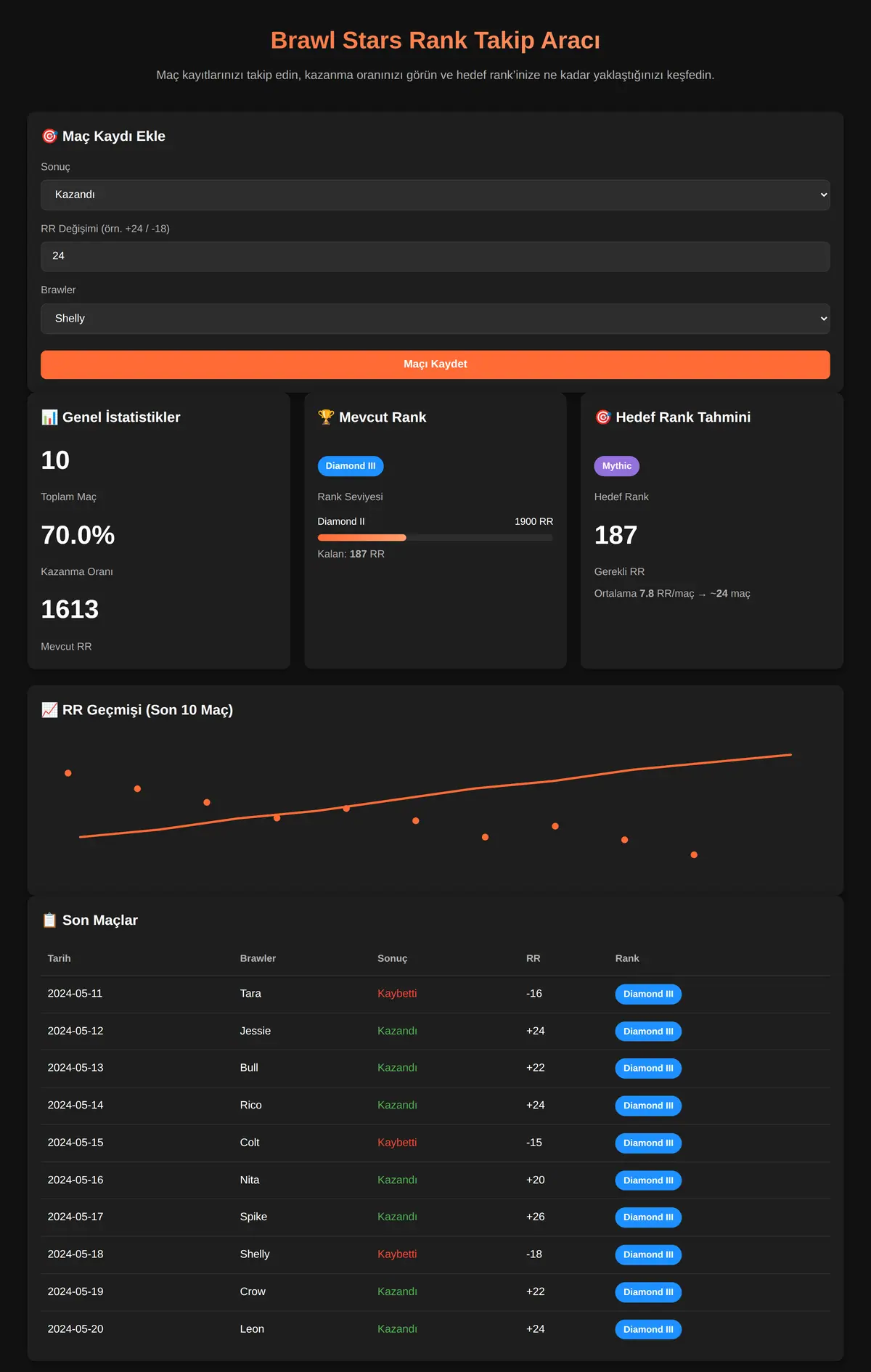Screen dimensions: 871x1372
Task: Click the +26 RR value in Spike row
Action: tap(536, 1217)
